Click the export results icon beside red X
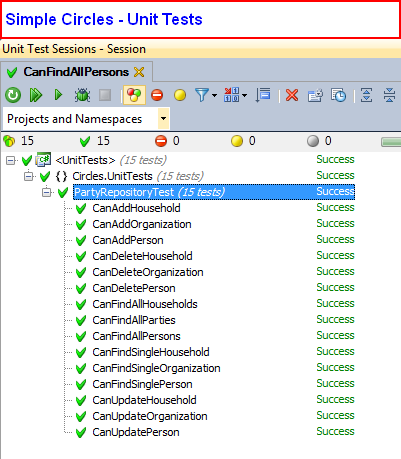Screen dimensions: 401x459 (x=315, y=95)
